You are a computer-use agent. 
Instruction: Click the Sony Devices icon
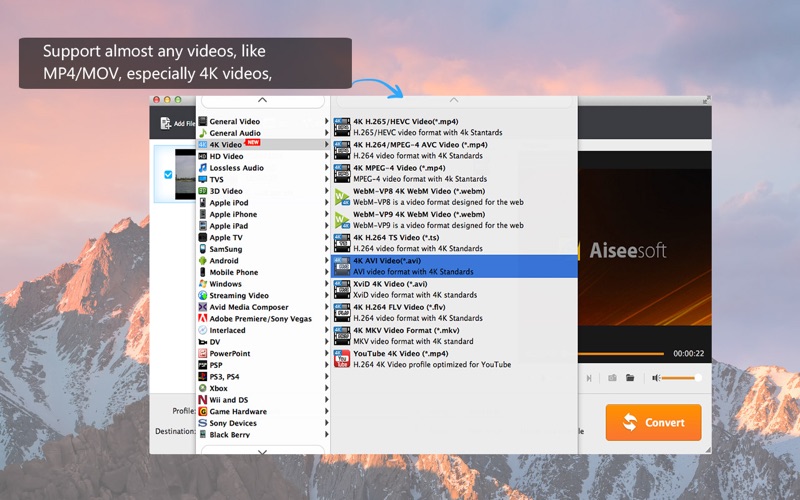tap(203, 423)
